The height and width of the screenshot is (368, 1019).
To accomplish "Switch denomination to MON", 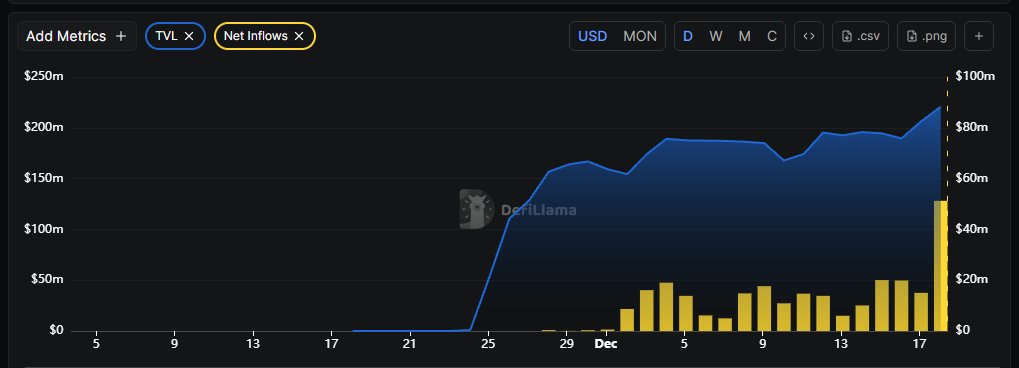I will coord(640,36).
